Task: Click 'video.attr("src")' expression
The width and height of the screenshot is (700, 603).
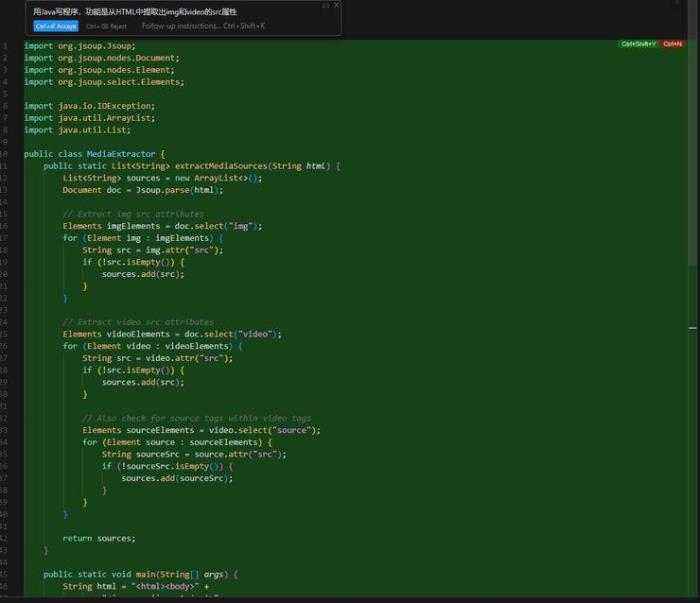Action: (187, 358)
